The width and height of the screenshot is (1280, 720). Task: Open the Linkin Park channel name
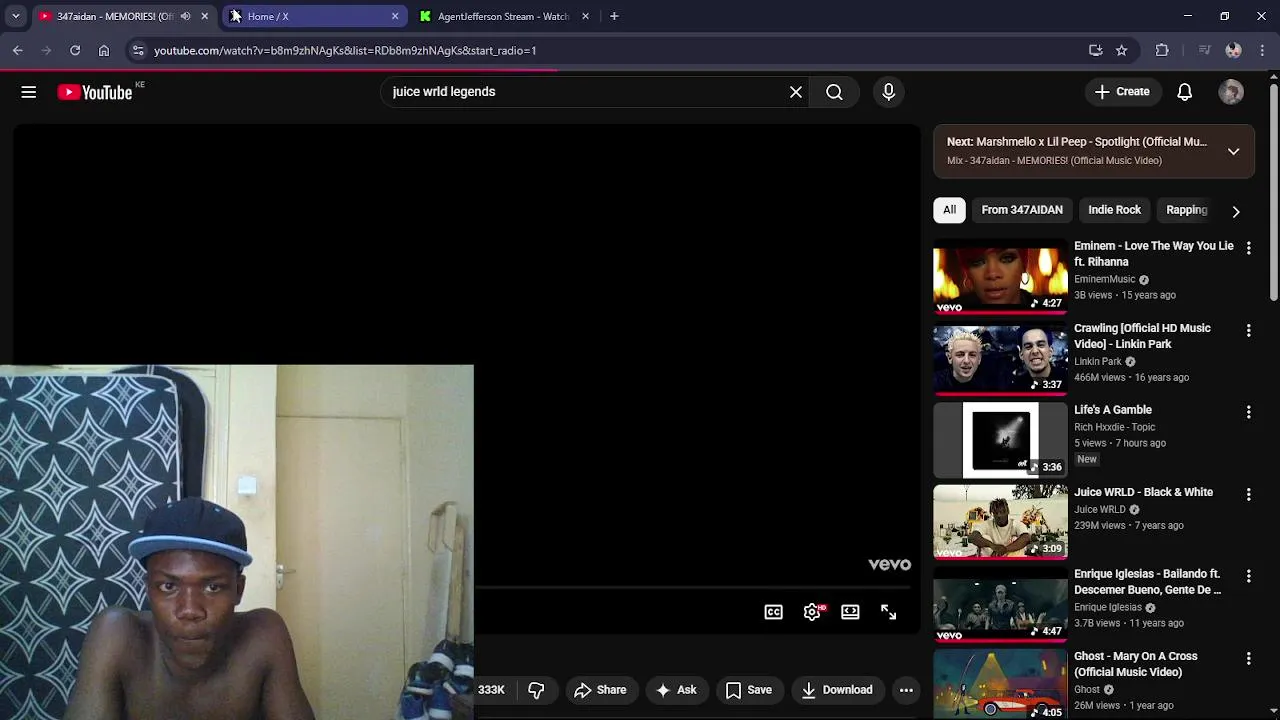pyautogui.click(x=1098, y=361)
